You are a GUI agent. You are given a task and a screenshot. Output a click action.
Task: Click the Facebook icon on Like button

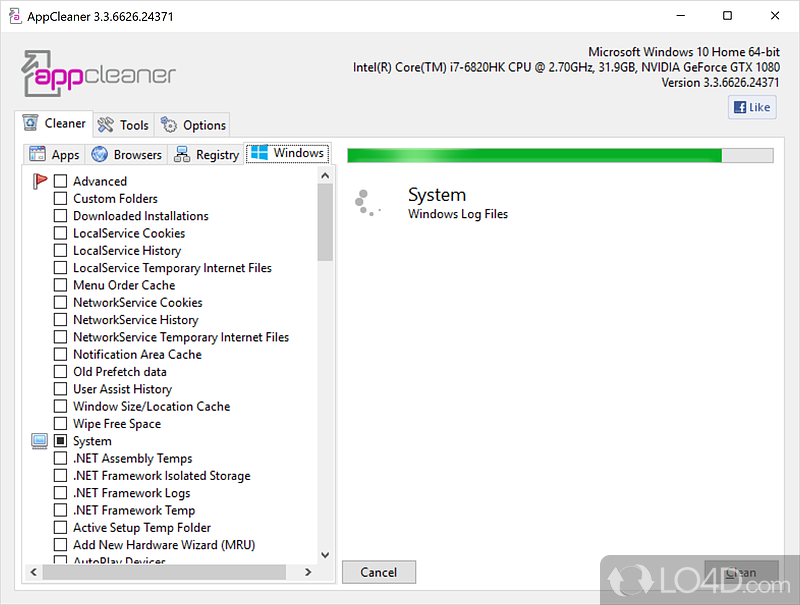pyautogui.click(x=740, y=107)
